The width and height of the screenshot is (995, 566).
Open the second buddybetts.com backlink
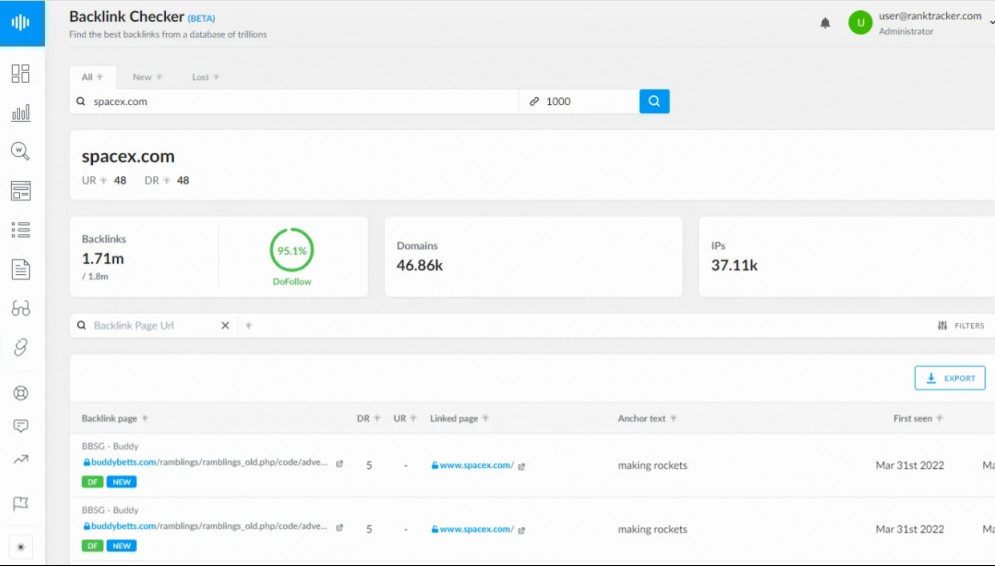206,526
